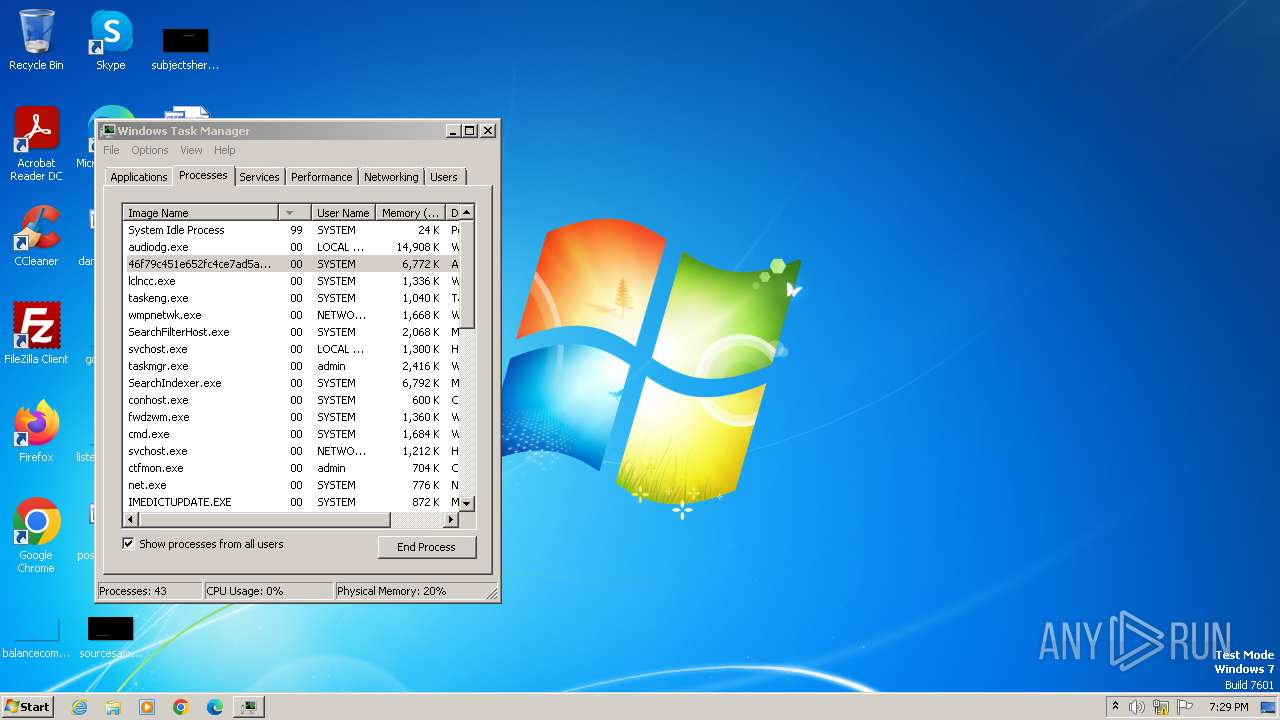Click the Task Manager title bar icon

pos(108,130)
